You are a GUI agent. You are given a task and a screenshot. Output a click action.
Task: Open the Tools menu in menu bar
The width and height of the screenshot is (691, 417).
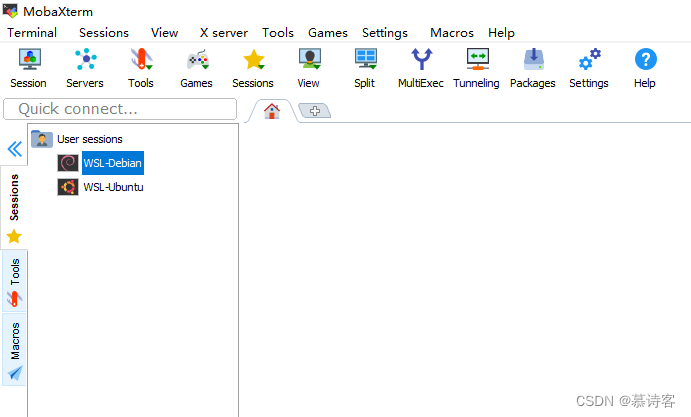(x=278, y=33)
